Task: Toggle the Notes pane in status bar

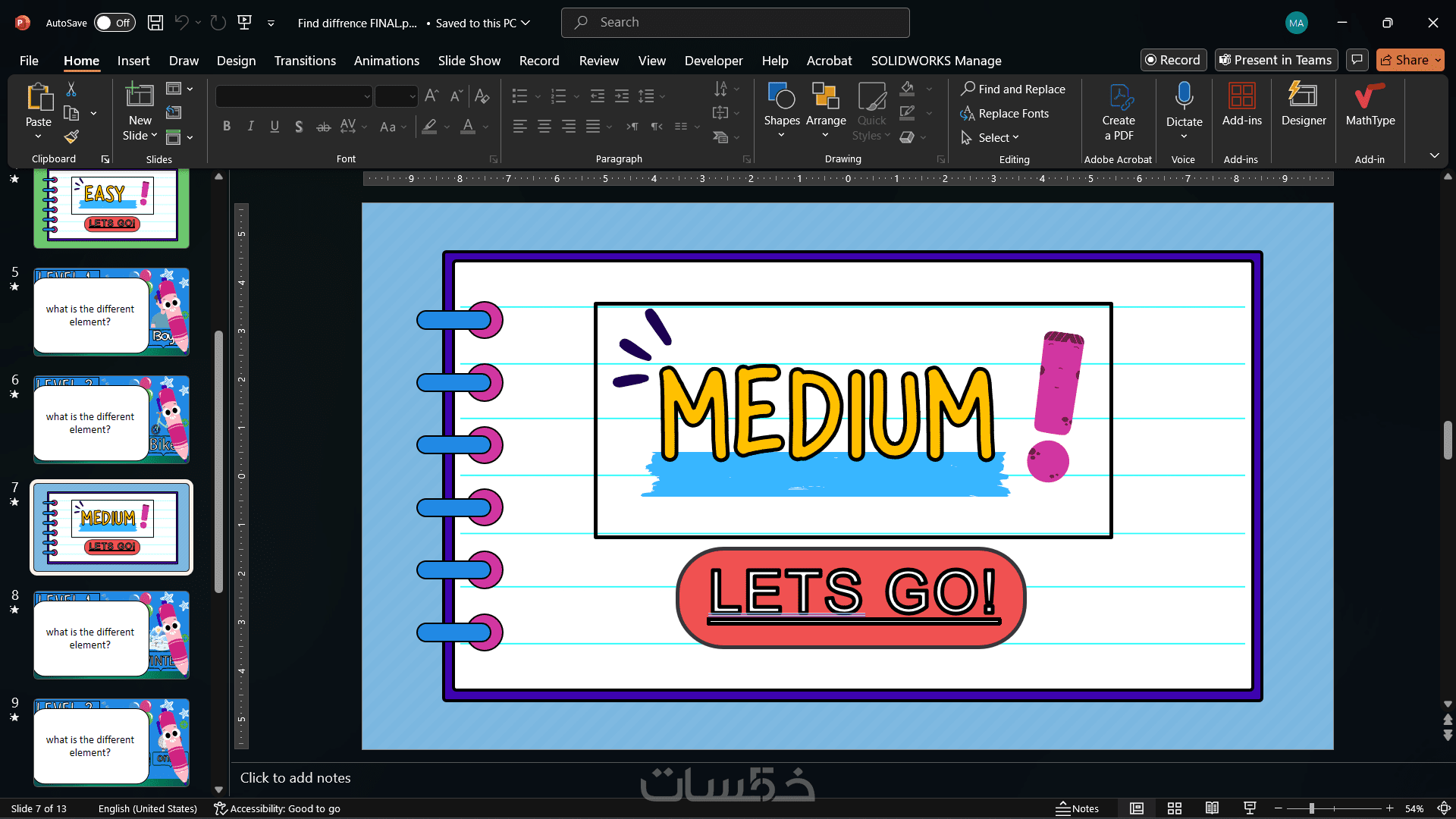Action: tap(1077, 808)
